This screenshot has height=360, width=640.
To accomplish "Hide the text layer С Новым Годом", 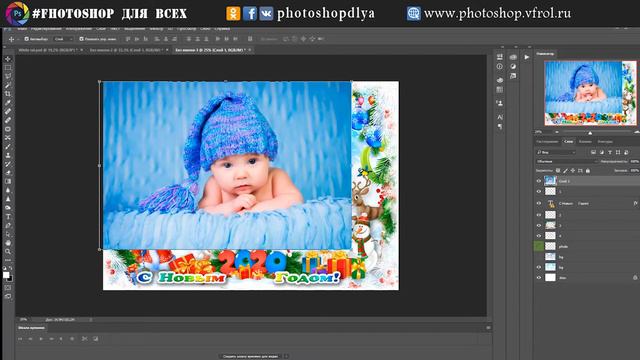I will tap(539, 203).
